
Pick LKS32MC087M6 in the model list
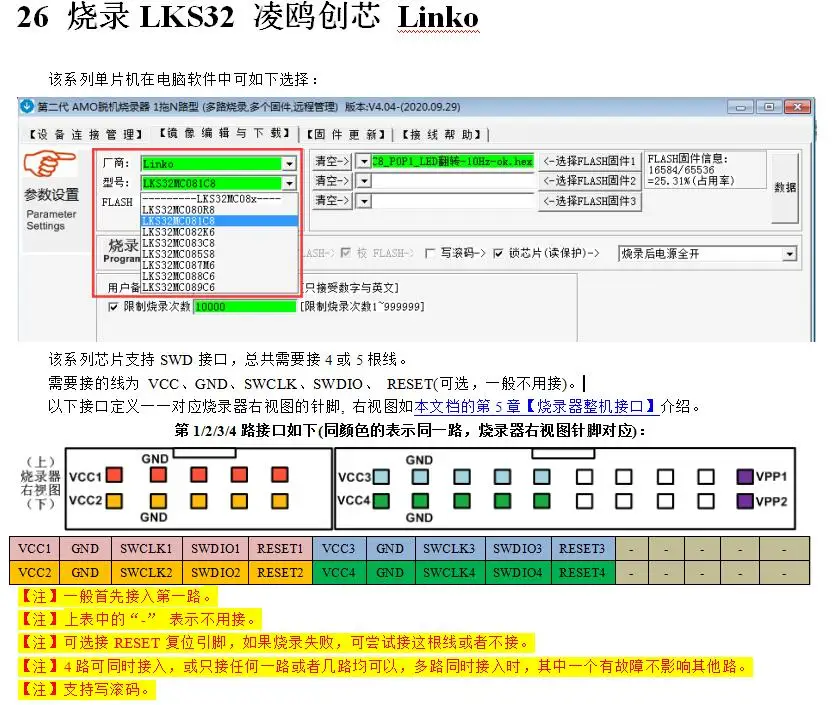(219, 265)
